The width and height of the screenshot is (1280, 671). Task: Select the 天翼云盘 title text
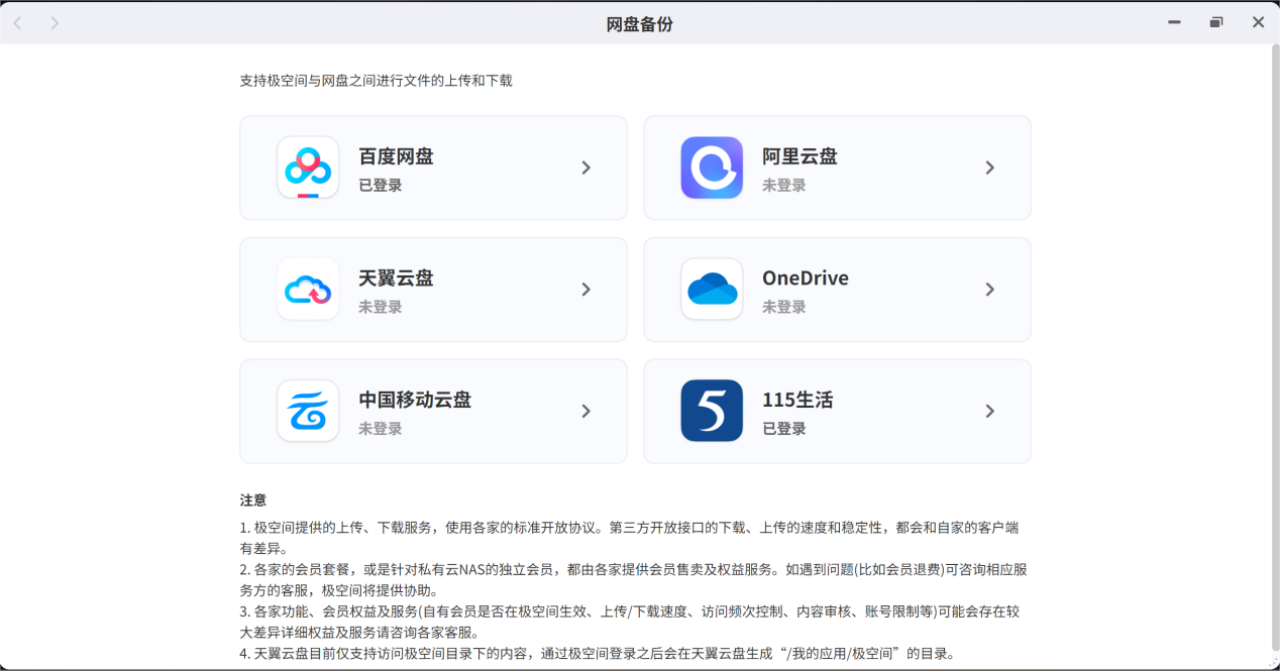[396, 278]
